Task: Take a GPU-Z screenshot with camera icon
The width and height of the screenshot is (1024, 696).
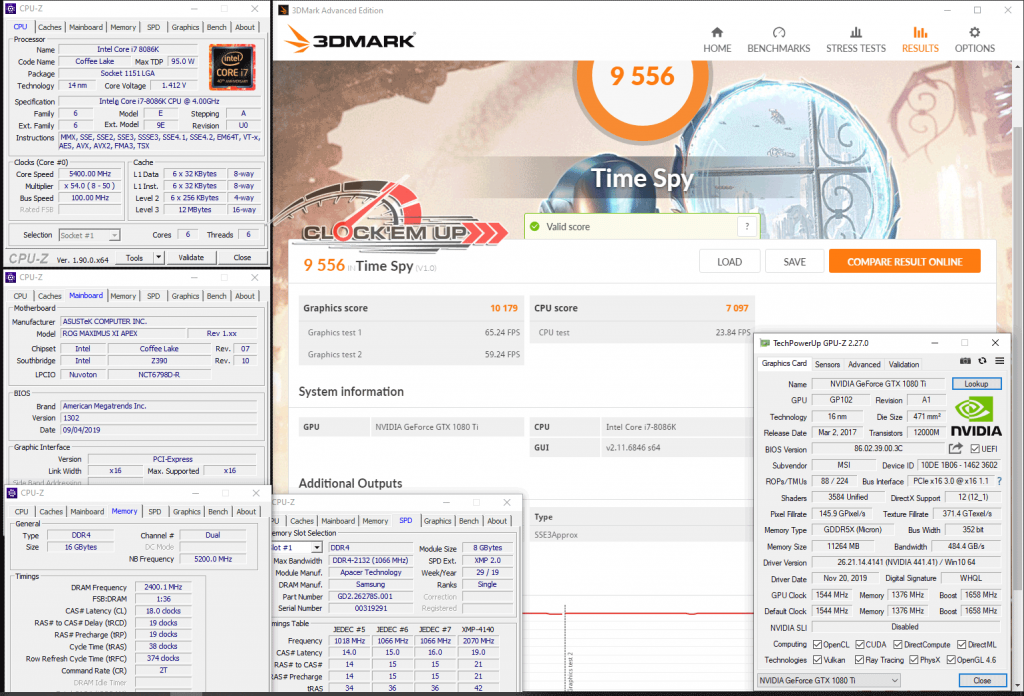Action: [x=965, y=360]
